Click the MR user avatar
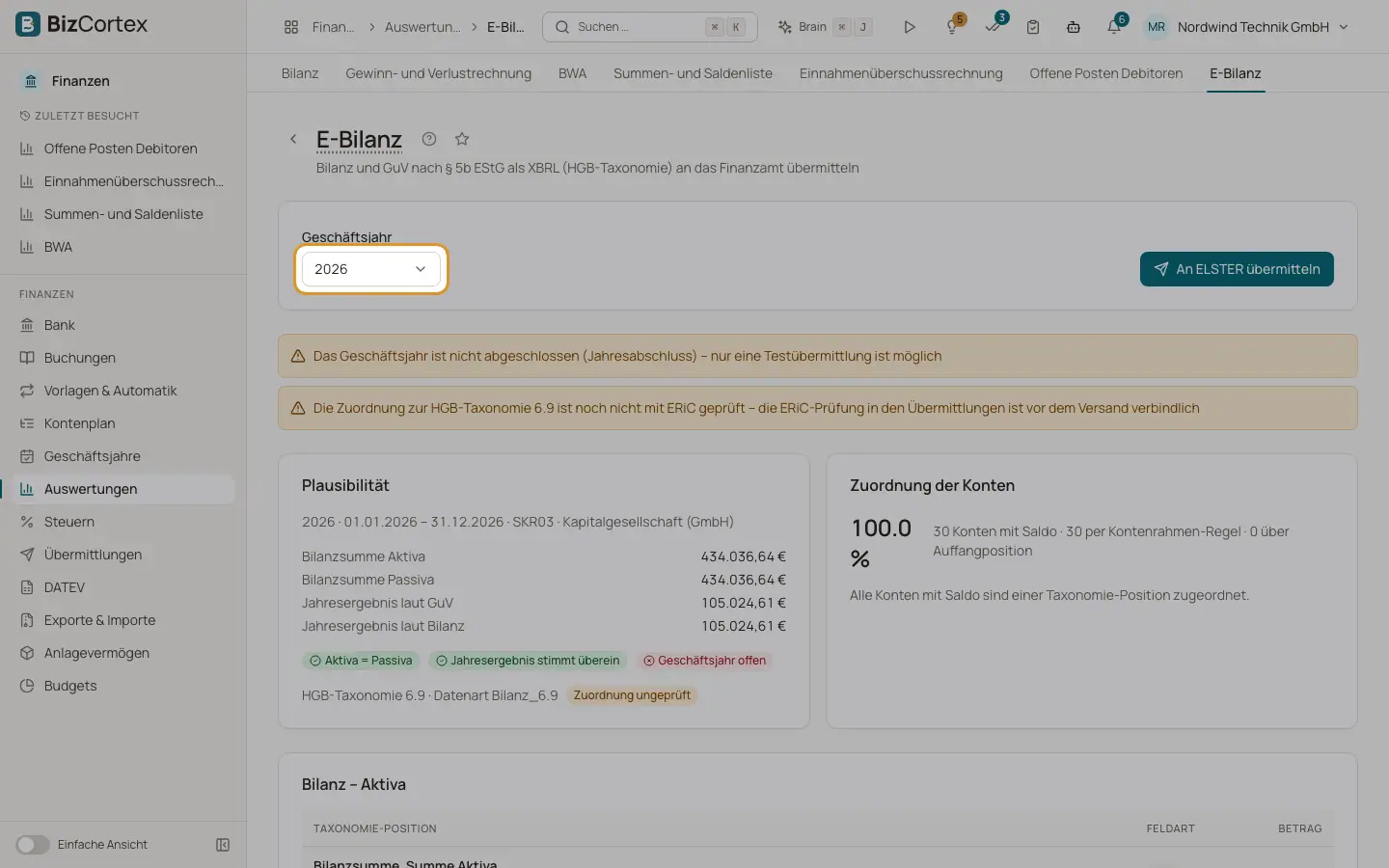The height and width of the screenshot is (868, 1389). pyautogui.click(x=1156, y=27)
